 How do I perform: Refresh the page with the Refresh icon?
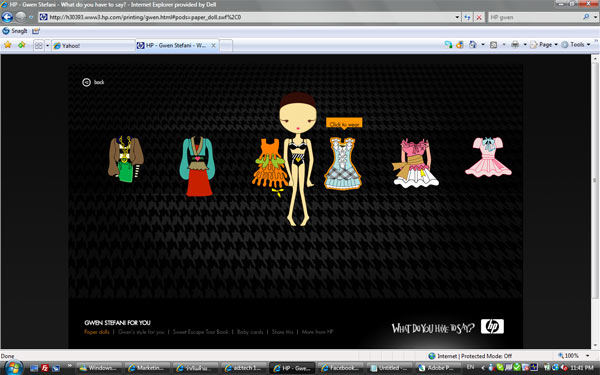467,17
